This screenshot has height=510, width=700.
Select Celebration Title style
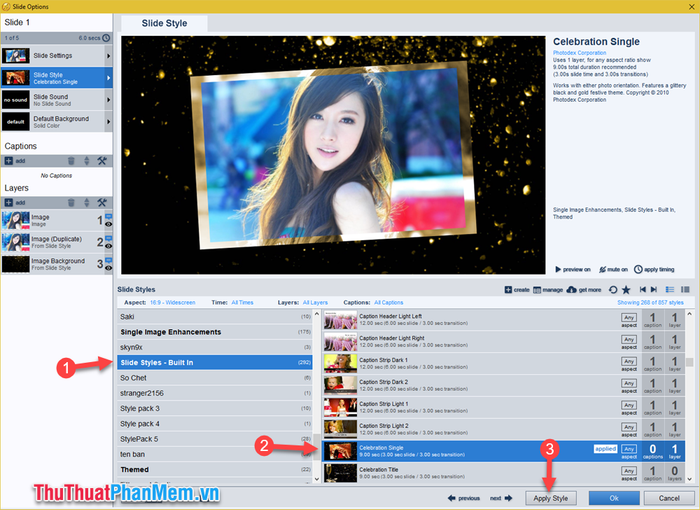(503, 473)
